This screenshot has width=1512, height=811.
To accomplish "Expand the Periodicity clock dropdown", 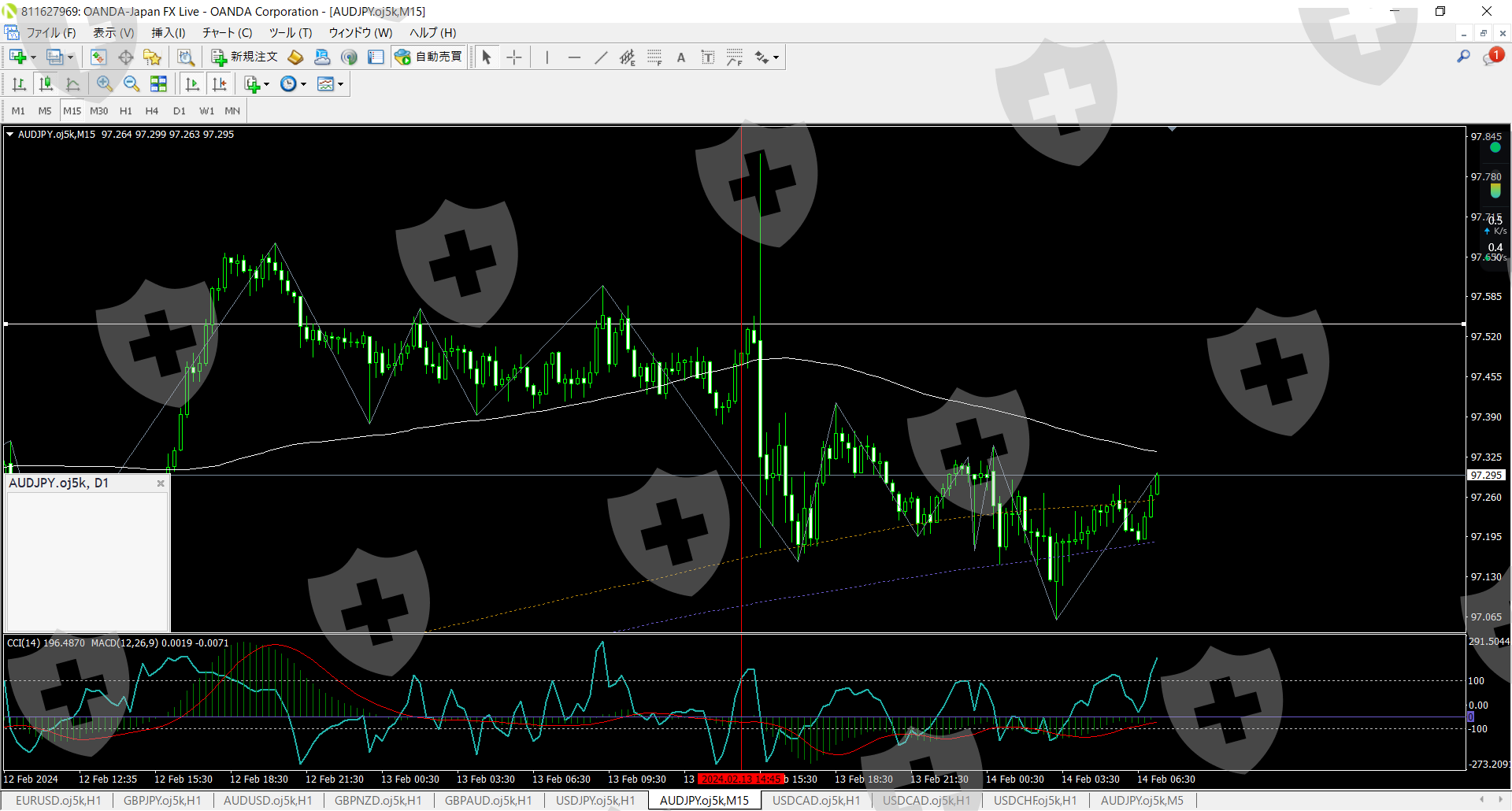I will [x=303, y=84].
